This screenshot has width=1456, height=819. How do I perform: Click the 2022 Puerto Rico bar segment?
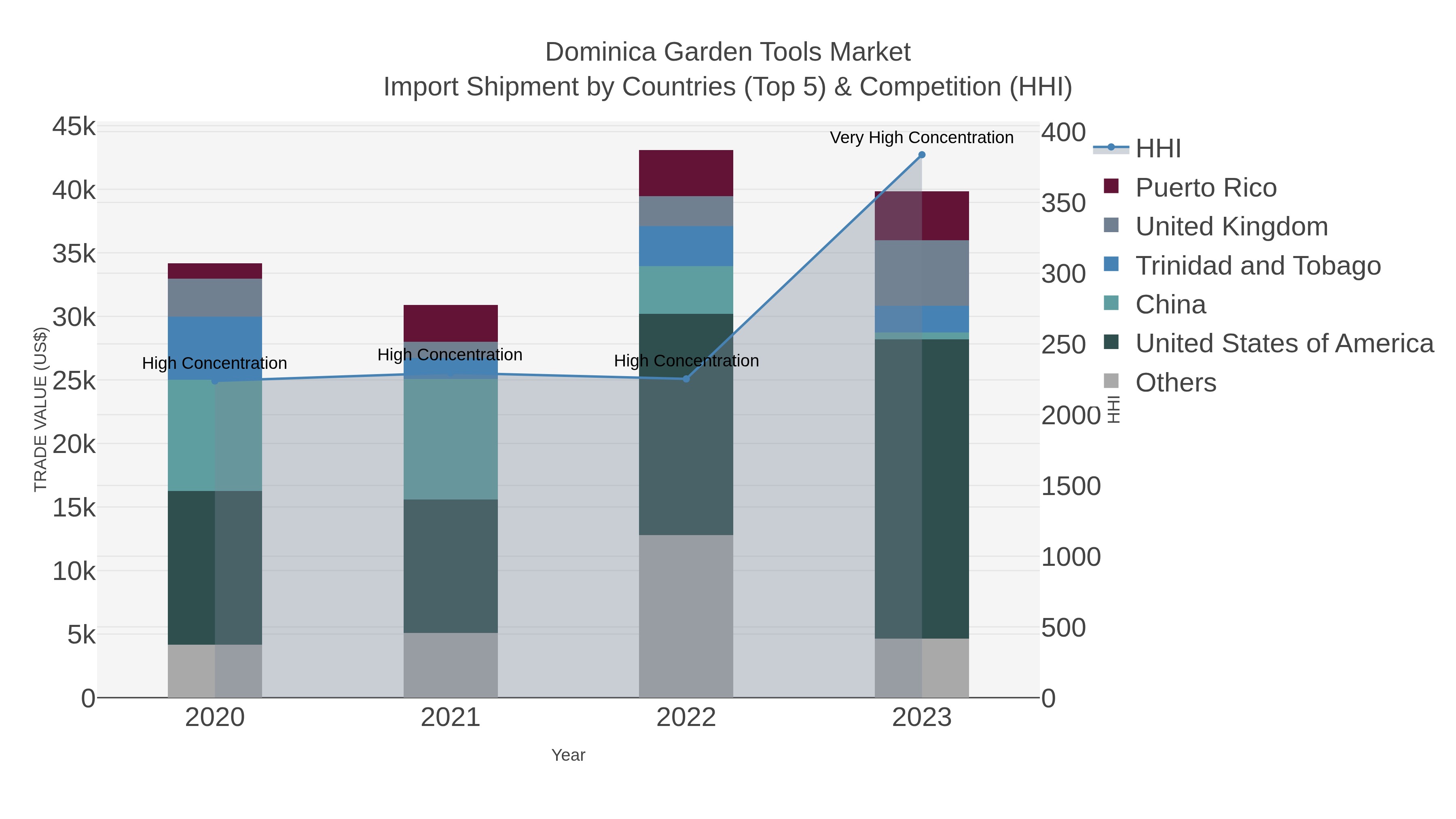pos(686,173)
